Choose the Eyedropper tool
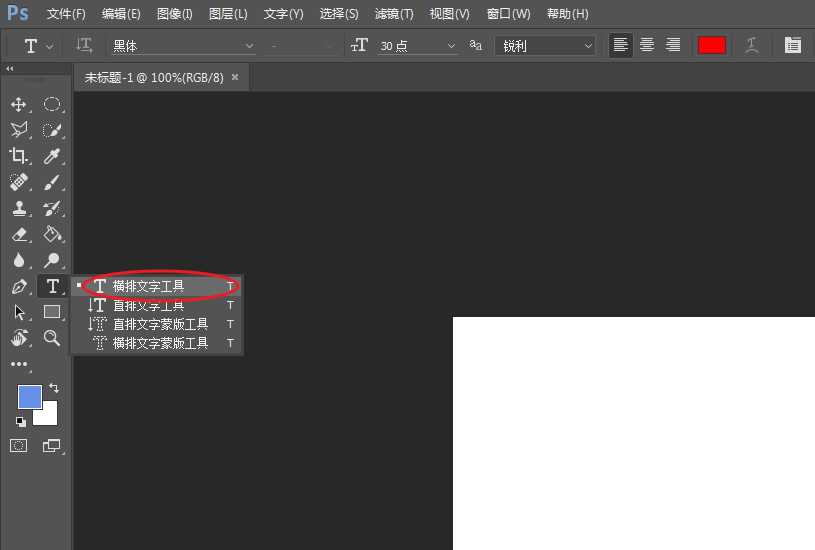This screenshot has width=815, height=550. point(52,156)
